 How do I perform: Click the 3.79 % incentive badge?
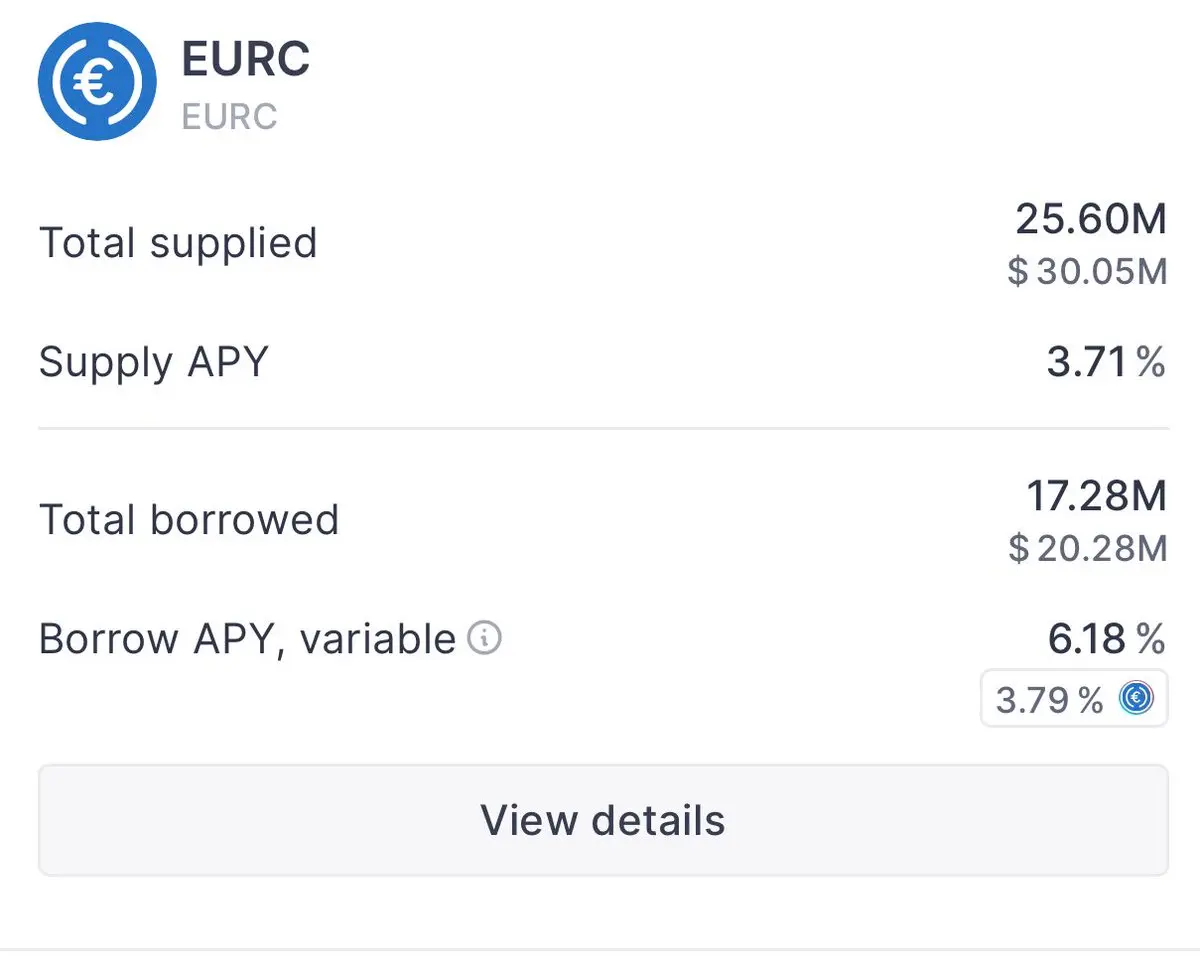point(1074,698)
